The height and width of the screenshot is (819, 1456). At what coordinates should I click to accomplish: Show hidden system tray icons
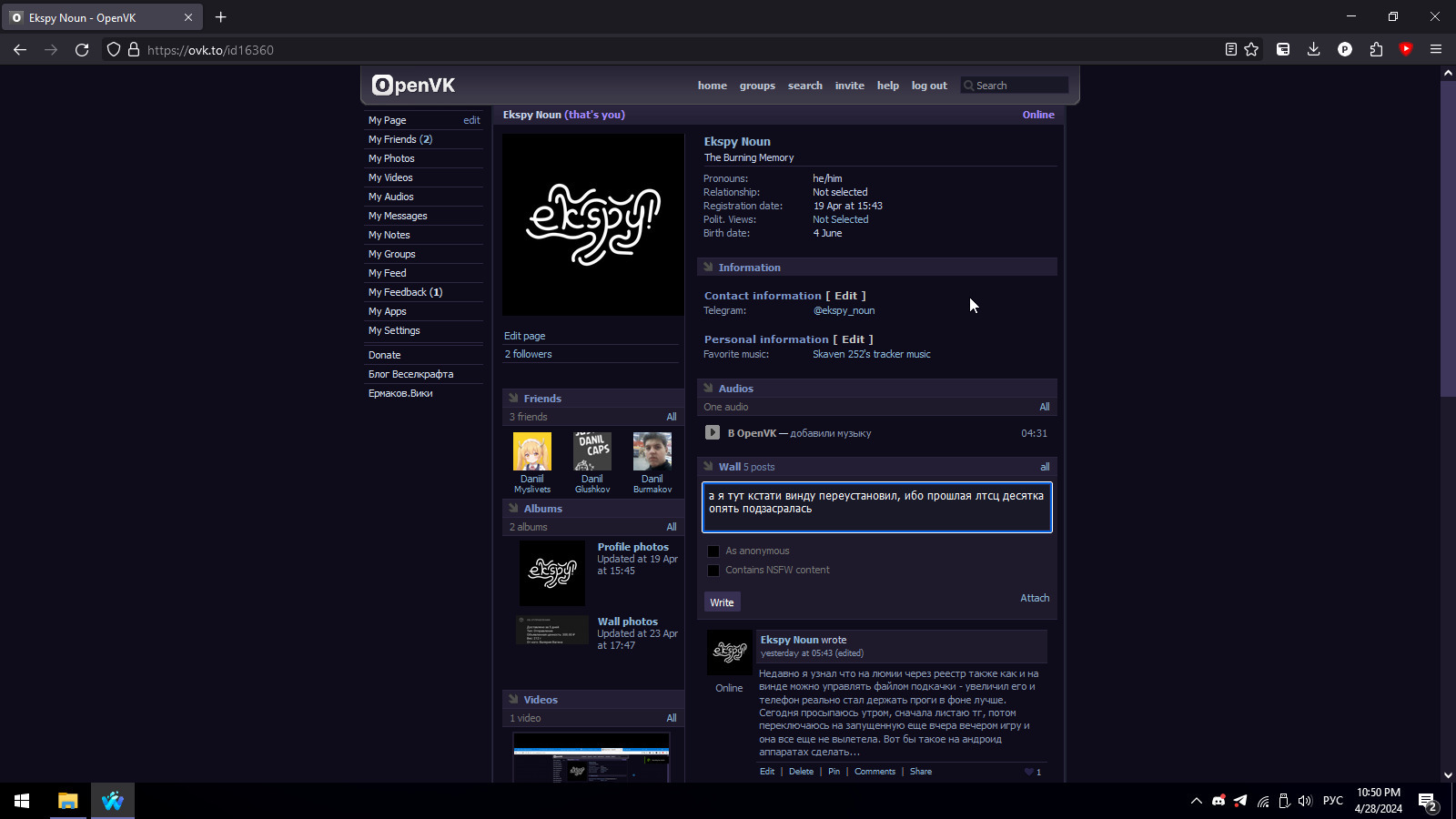click(1196, 801)
